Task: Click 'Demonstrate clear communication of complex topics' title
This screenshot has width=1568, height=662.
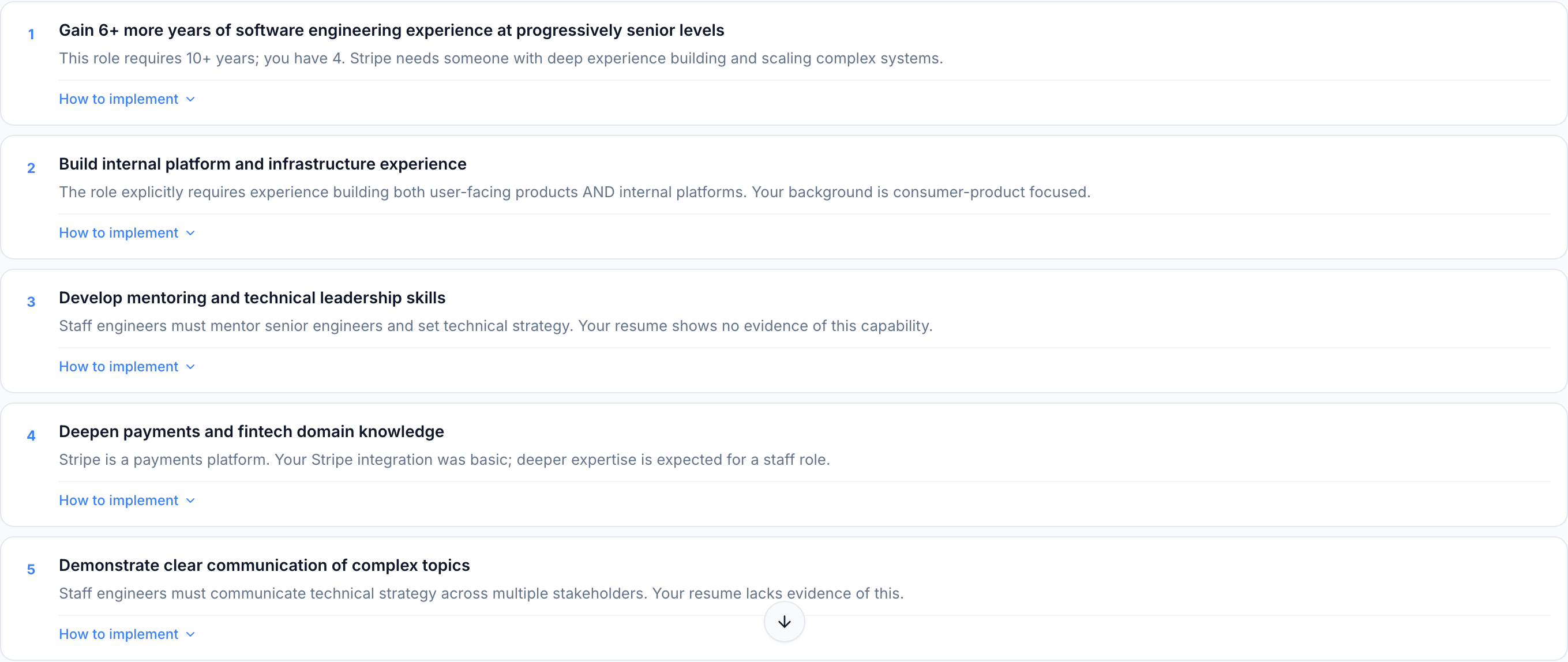Action: pyautogui.click(x=264, y=566)
